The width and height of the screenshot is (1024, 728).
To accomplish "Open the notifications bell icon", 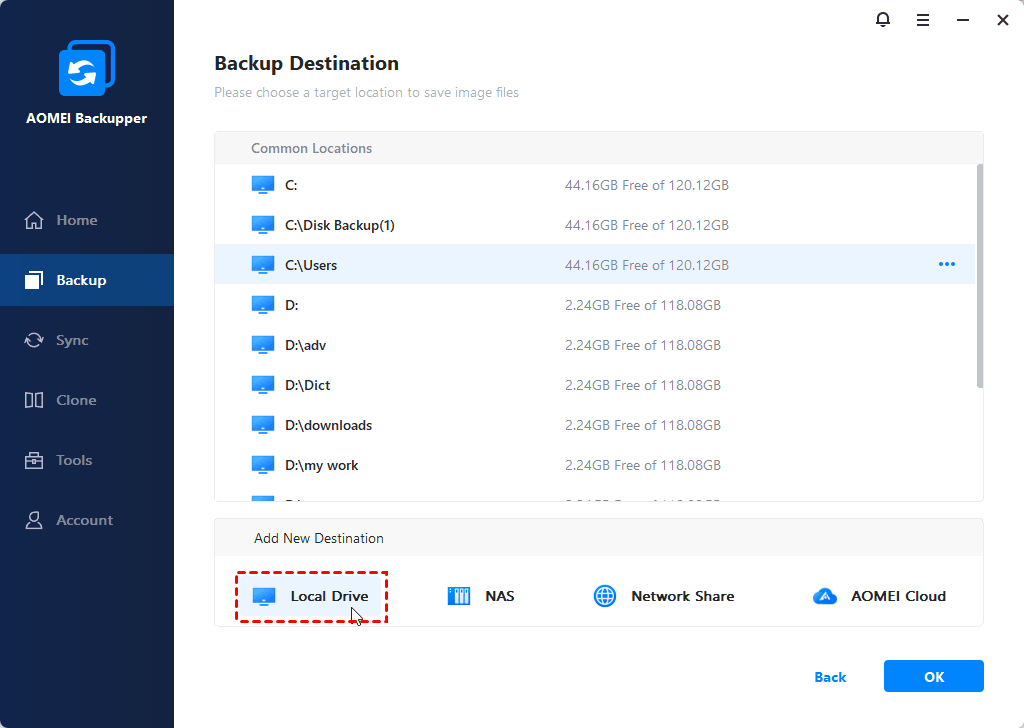I will (882, 20).
